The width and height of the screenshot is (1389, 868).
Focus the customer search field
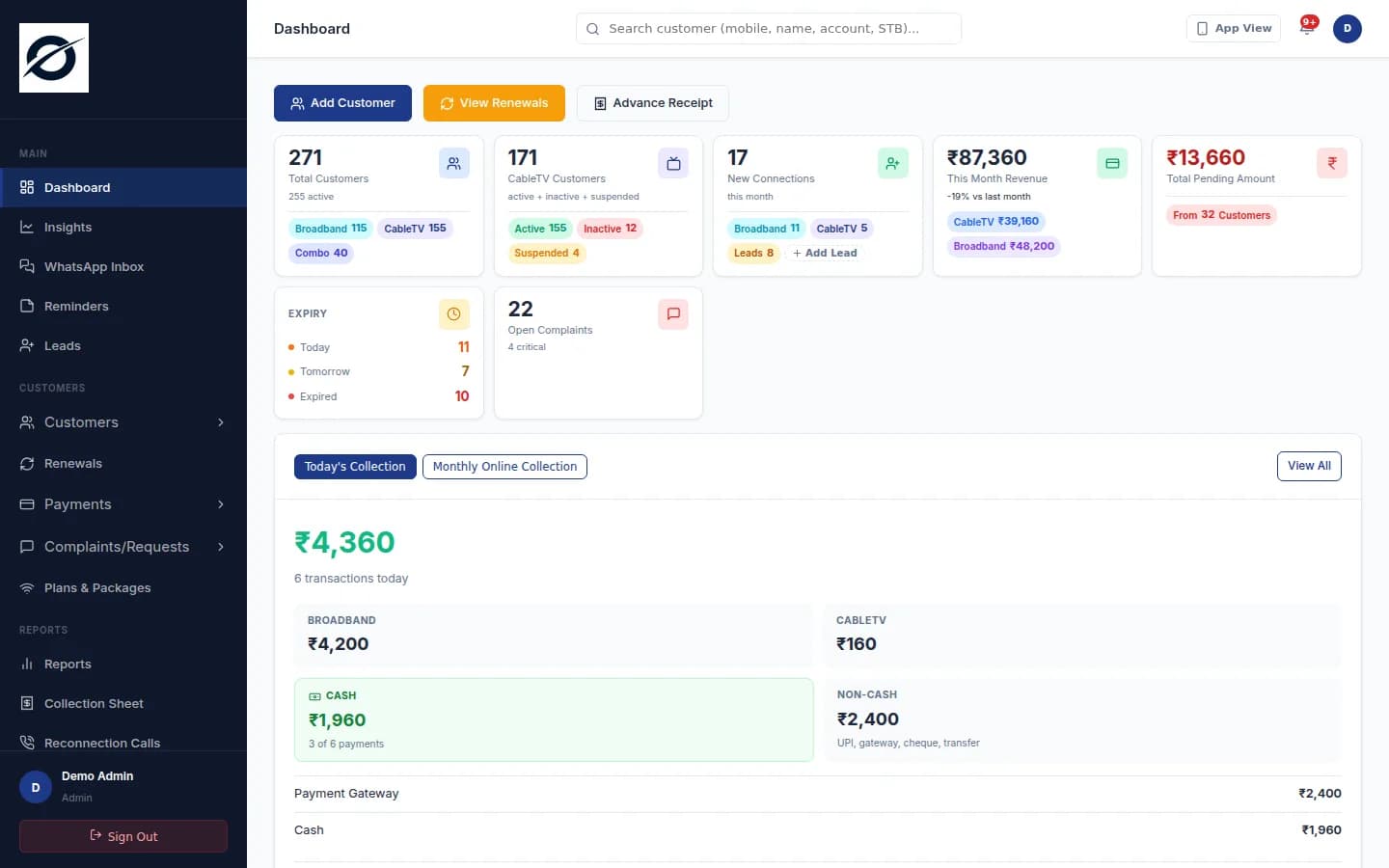[769, 29]
